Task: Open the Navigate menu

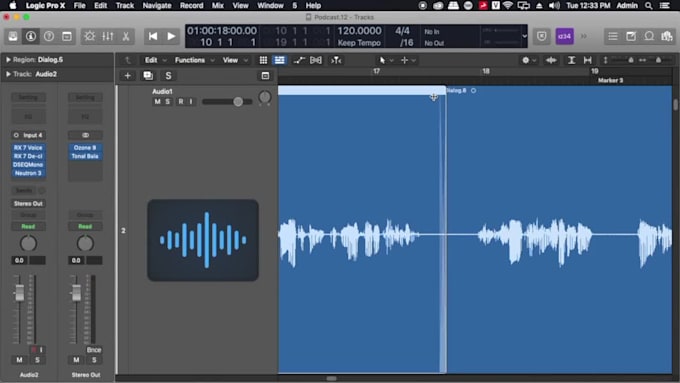Action: (x=157, y=6)
